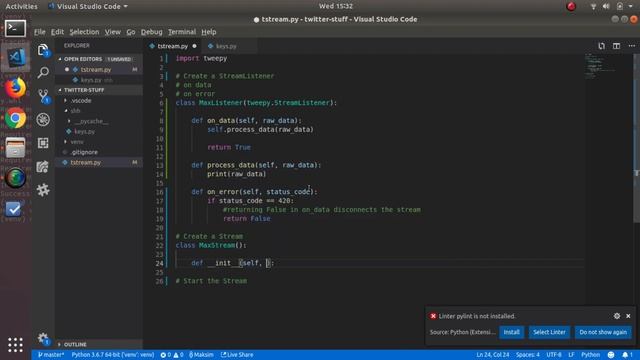Launch Terminal from the Ubuntu dock
Screen dimensions: 640x360
(15, 29)
